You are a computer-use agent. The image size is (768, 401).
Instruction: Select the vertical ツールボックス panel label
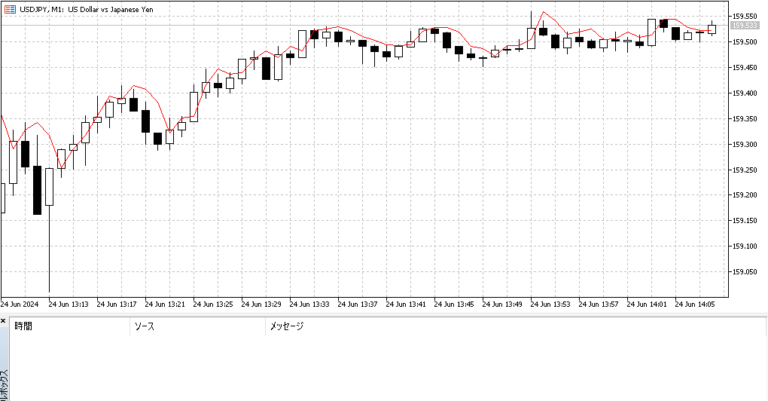pyautogui.click(x=4, y=382)
